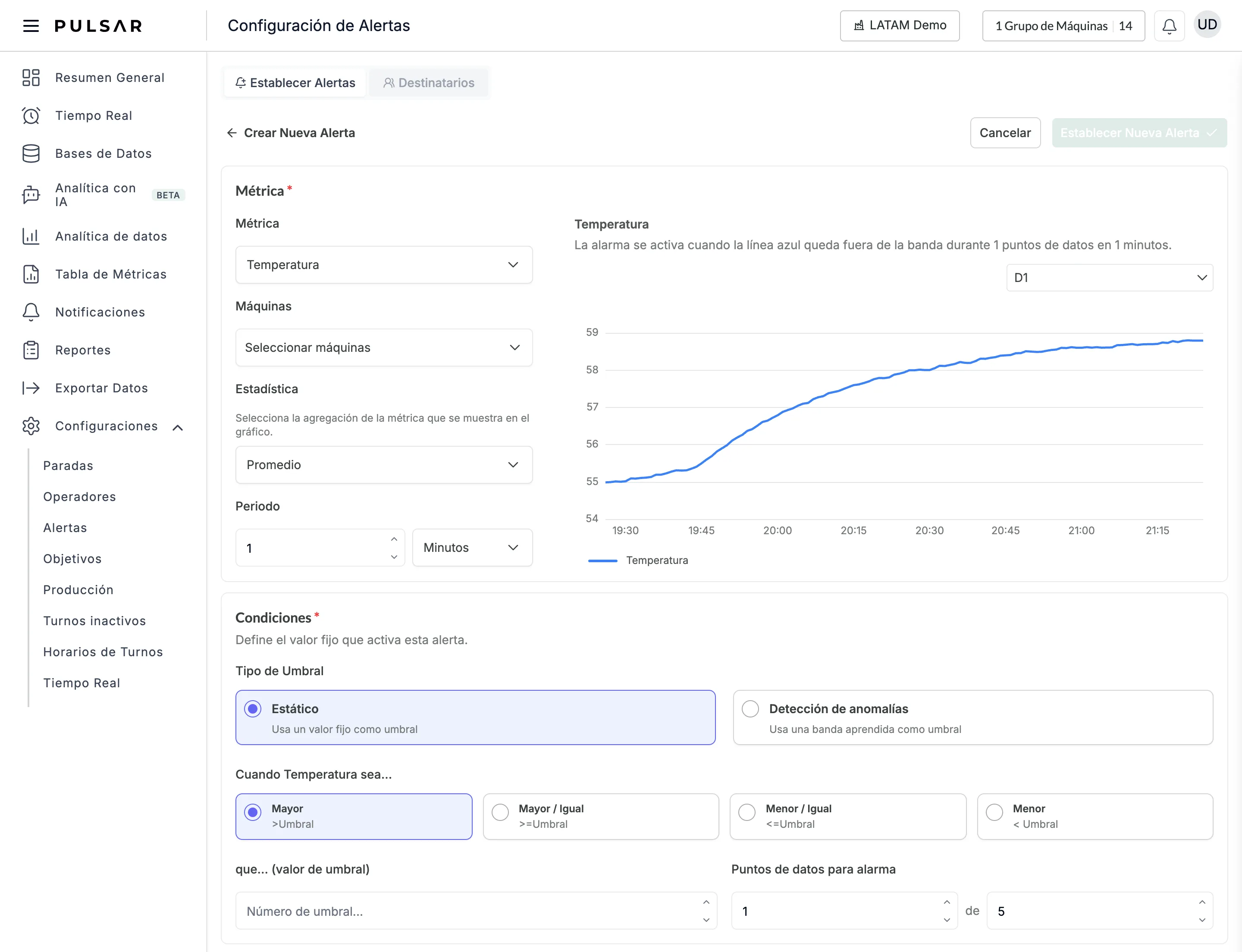This screenshot has width=1242, height=952.
Task: Click the Bases de Datos database icon
Action: (x=31, y=153)
